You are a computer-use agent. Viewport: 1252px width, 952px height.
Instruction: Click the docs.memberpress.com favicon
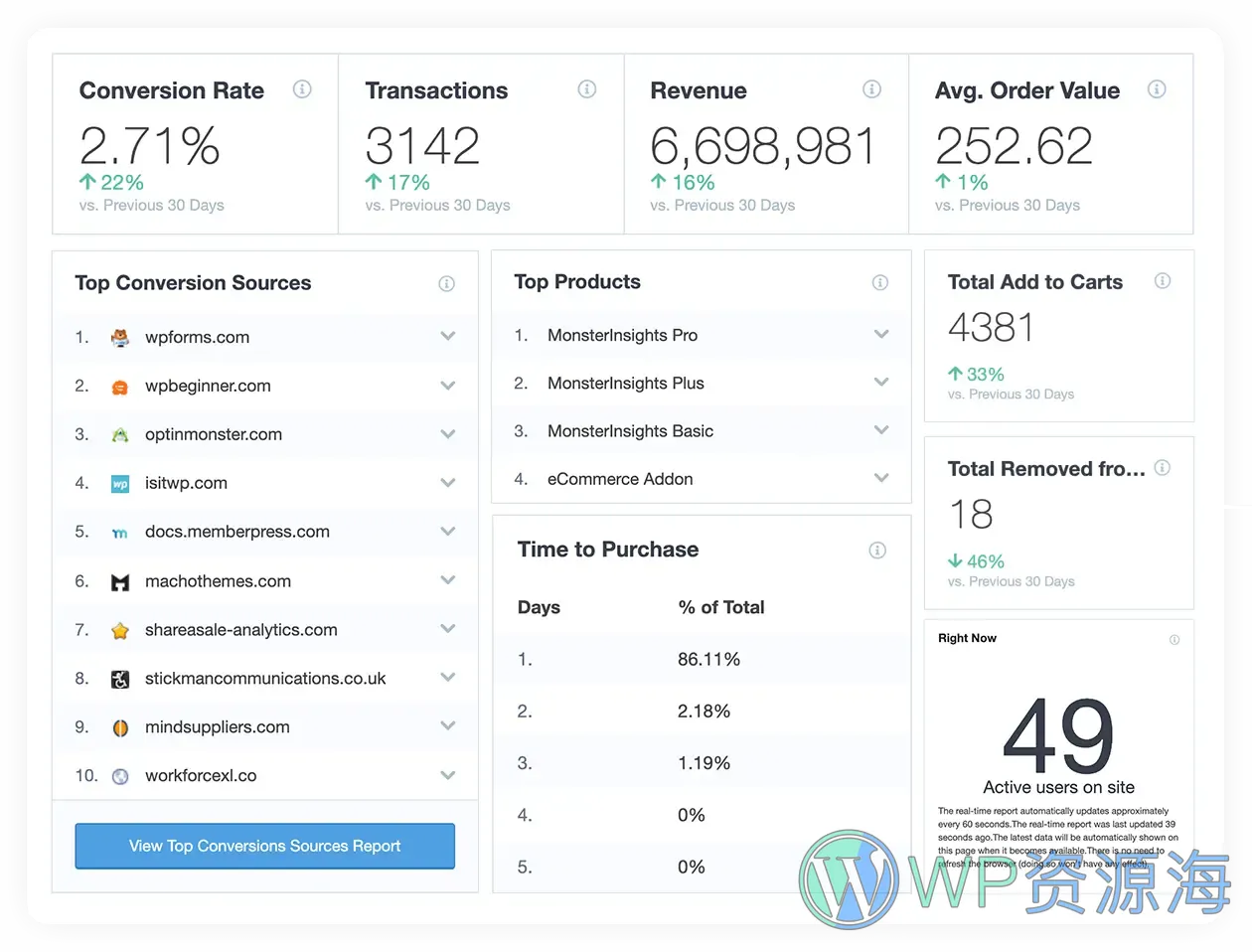pos(120,534)
